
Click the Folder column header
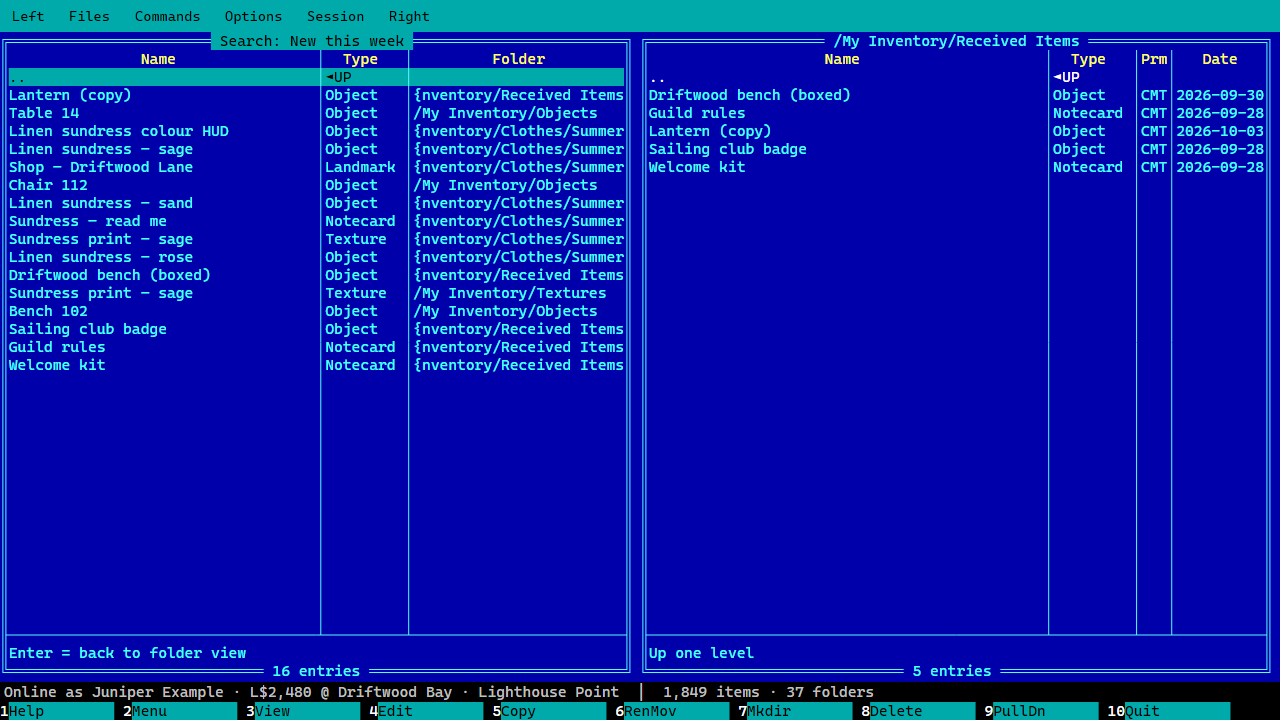(518, 59)
